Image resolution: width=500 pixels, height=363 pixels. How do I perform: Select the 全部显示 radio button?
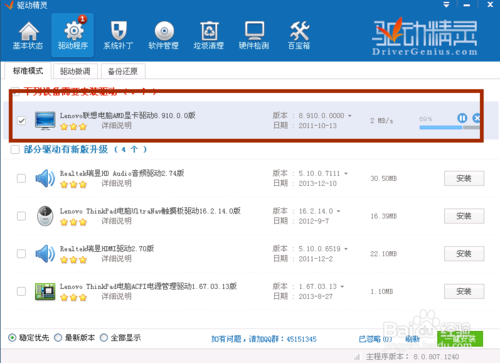pos(104,338)
